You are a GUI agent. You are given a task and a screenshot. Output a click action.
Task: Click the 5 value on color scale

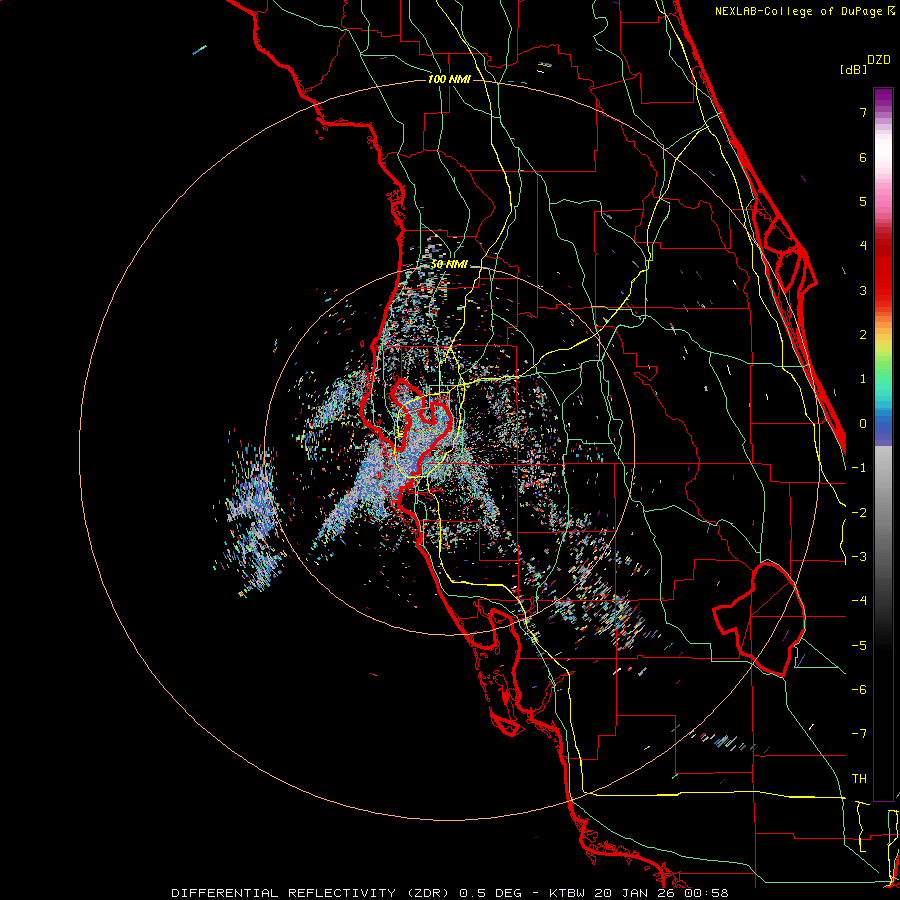click(863, 201)
